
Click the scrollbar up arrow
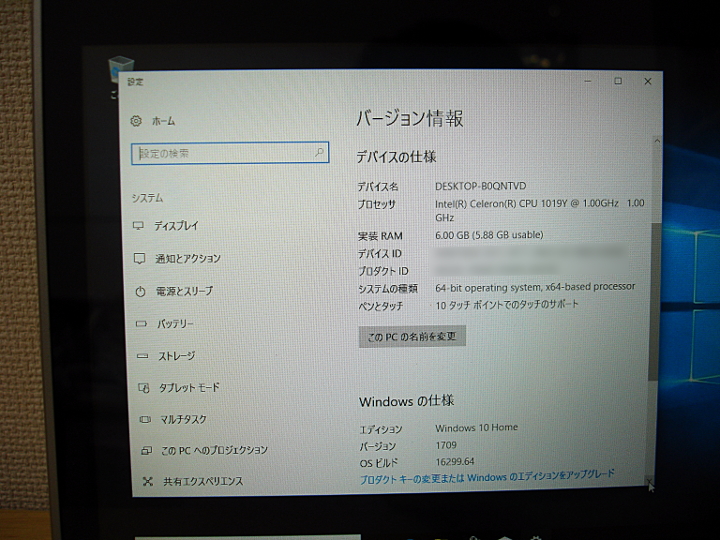(657, 141)
